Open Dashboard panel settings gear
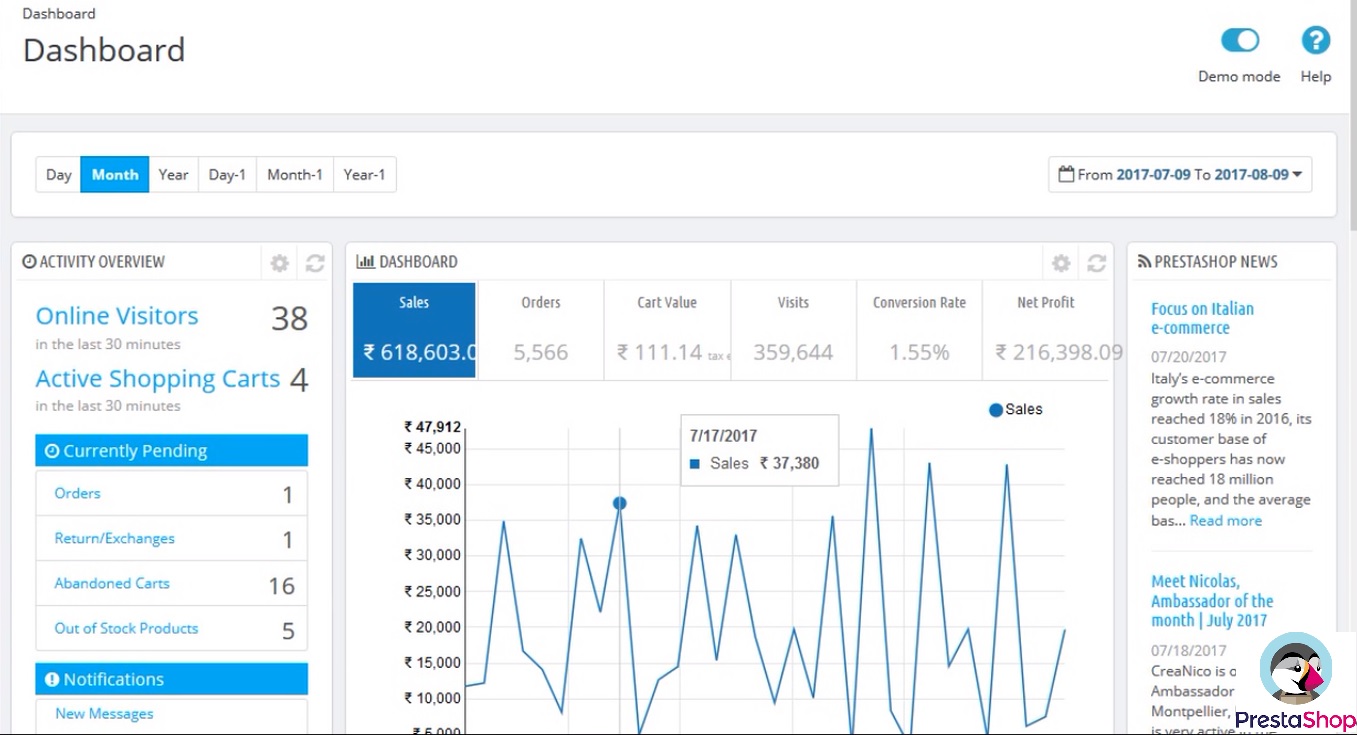 pyautogui.click(x=1061, y=263)
